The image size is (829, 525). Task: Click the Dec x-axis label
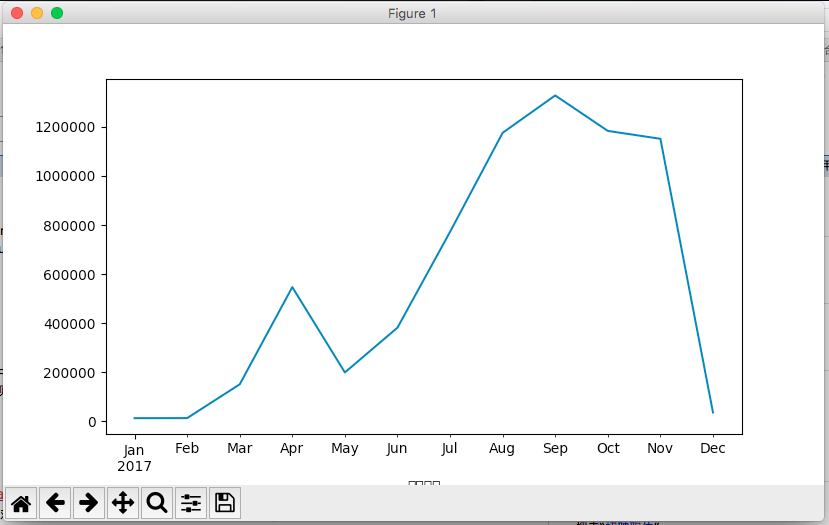point(713,448)
